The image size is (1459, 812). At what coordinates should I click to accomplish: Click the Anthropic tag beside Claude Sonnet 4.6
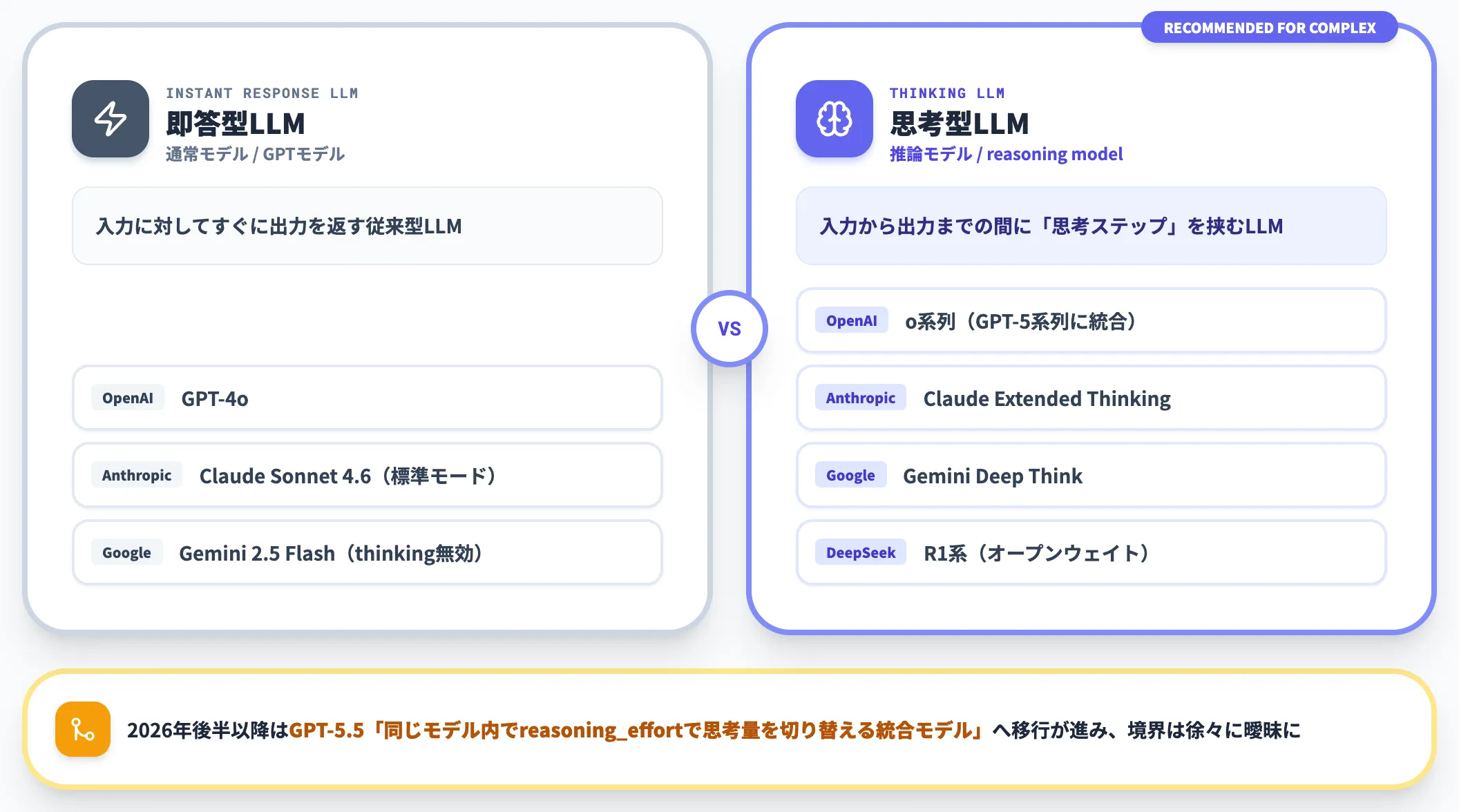pyautogui.click(x=137, y=475)
